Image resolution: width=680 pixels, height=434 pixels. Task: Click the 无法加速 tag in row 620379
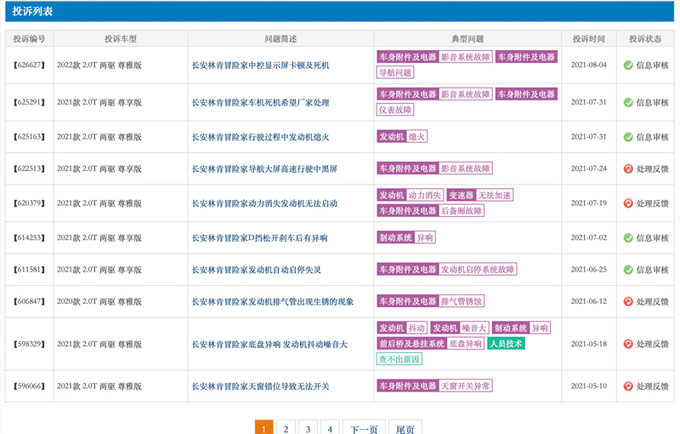(x=494, y=195)
